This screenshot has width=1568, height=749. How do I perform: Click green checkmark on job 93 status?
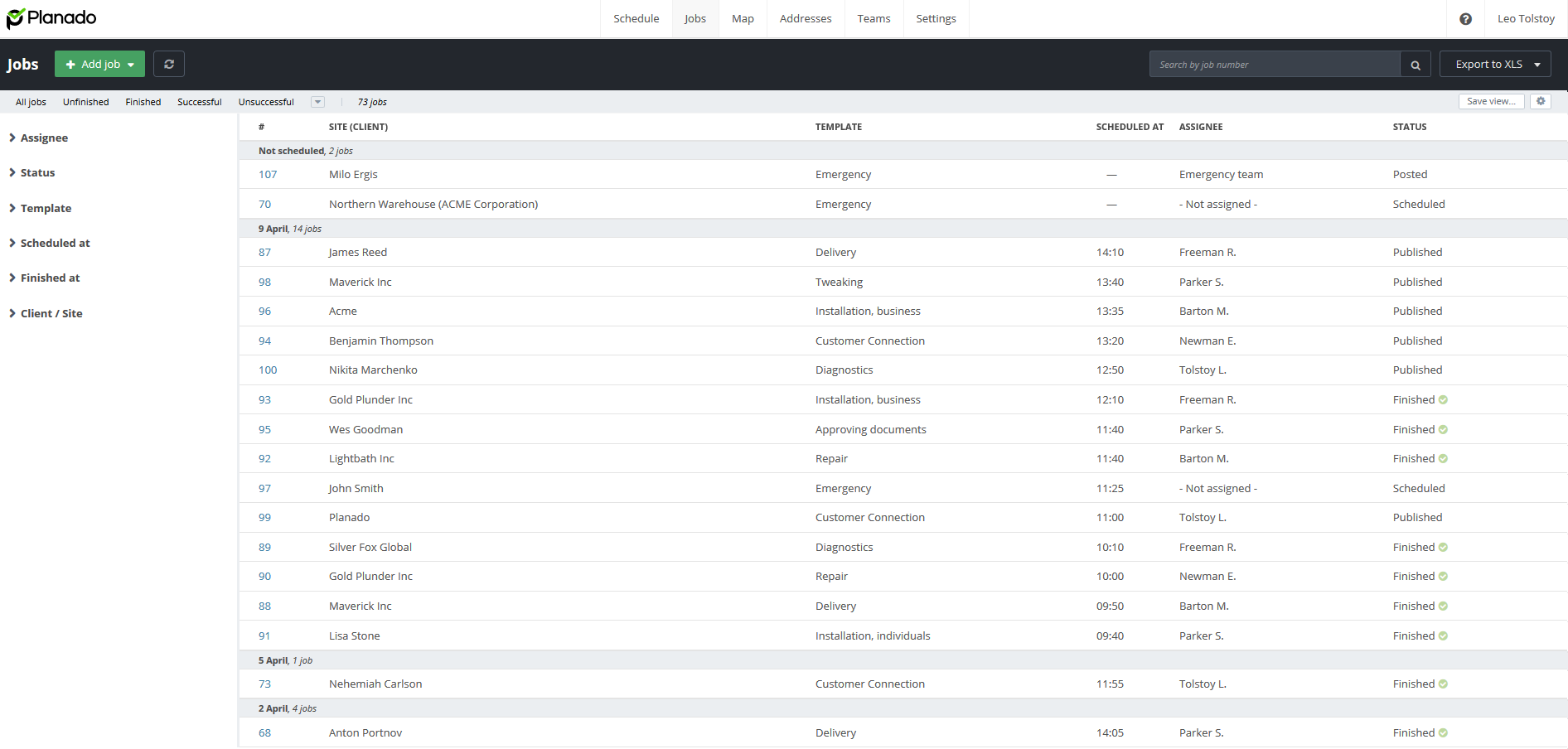pyautogui.click(x=1443, y=400)
